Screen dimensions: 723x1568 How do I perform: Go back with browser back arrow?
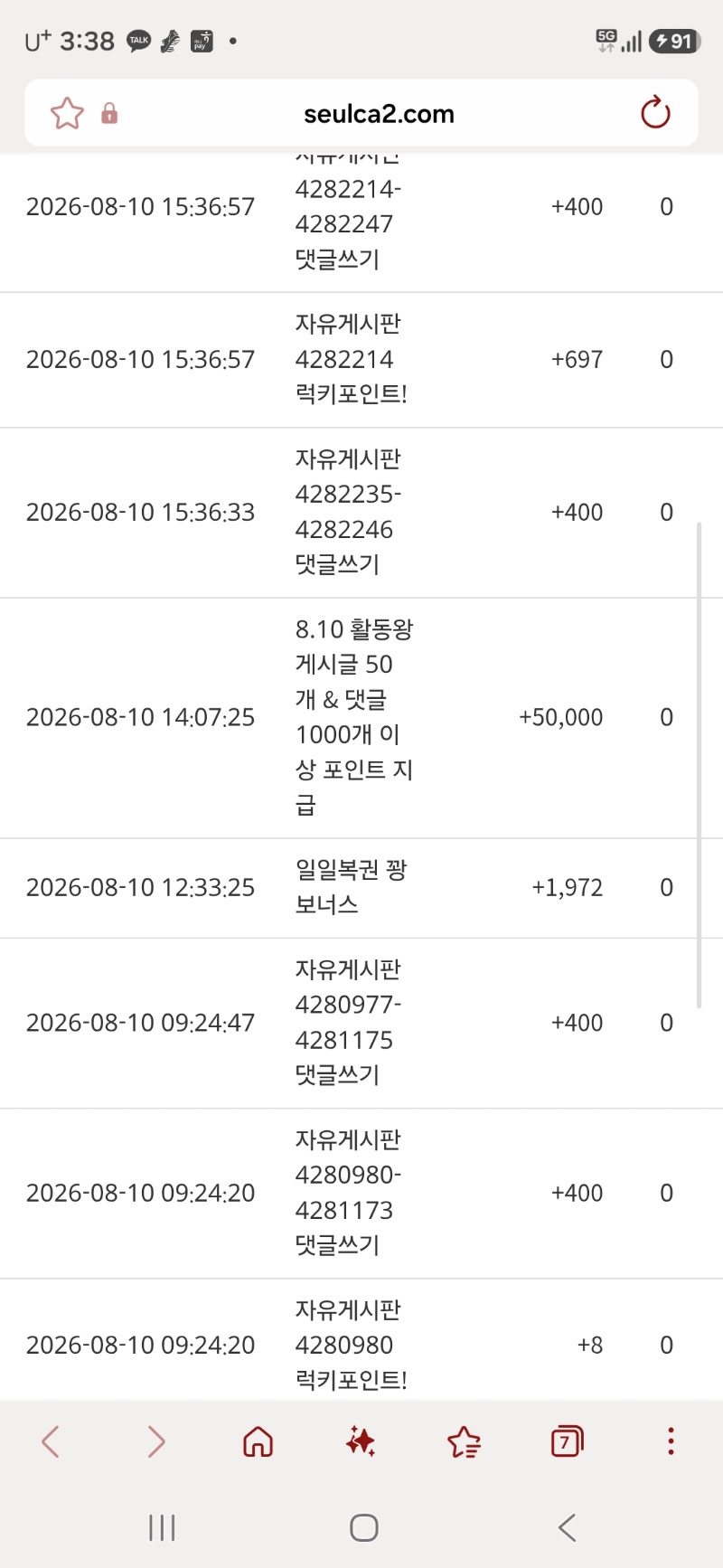(x=51, y=1441)
